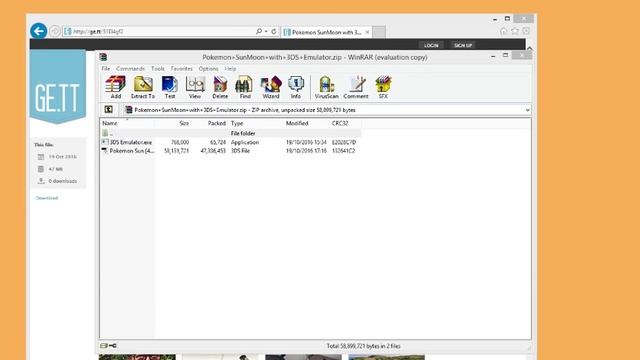Open the View file tool
This screenshot has height=360, width=640.
tap(195, 87)
